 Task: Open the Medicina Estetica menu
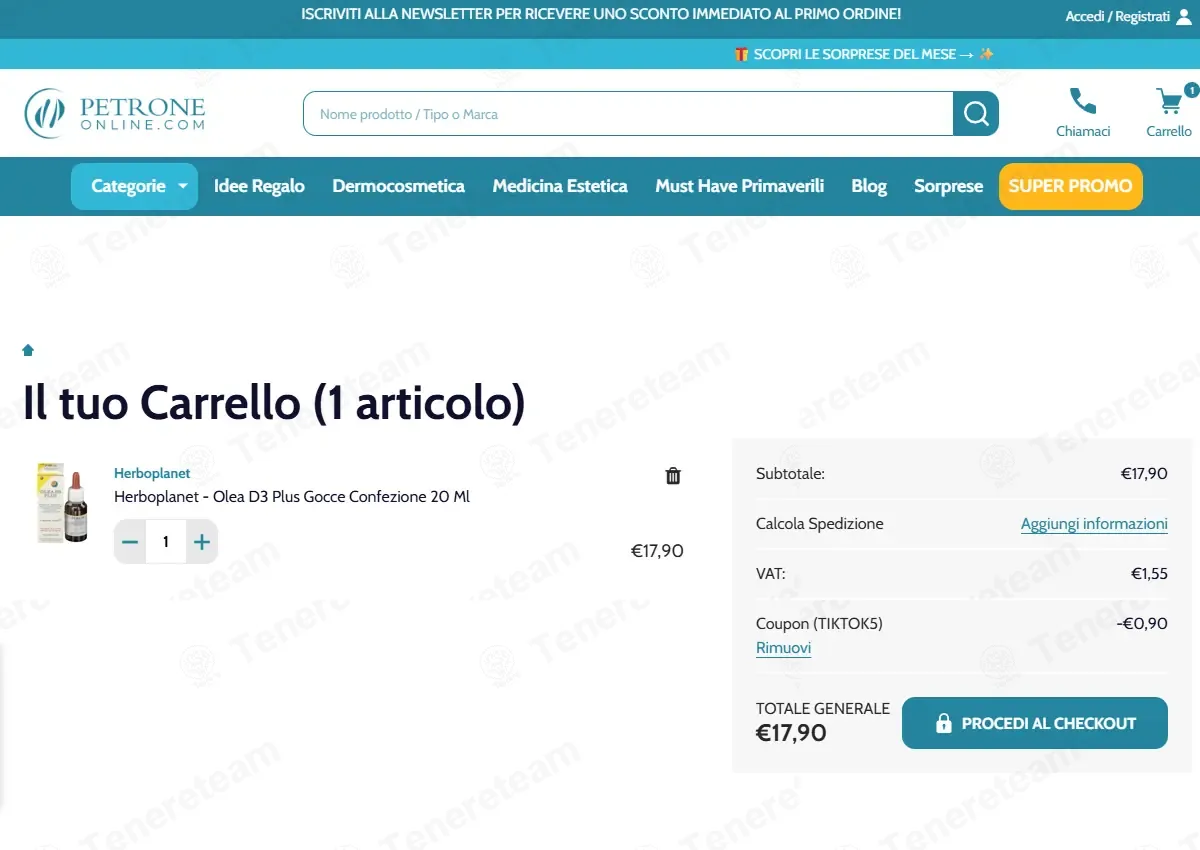(560, 186)
